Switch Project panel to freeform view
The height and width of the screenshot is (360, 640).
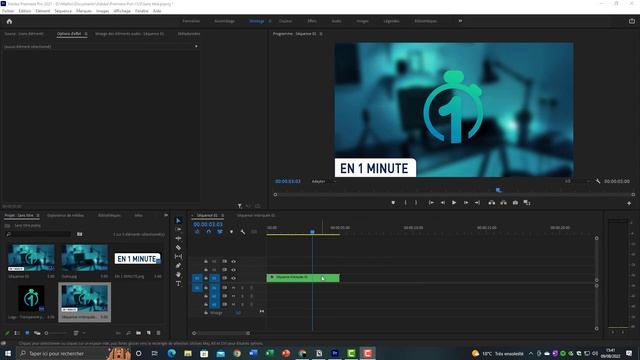(37, 333)
